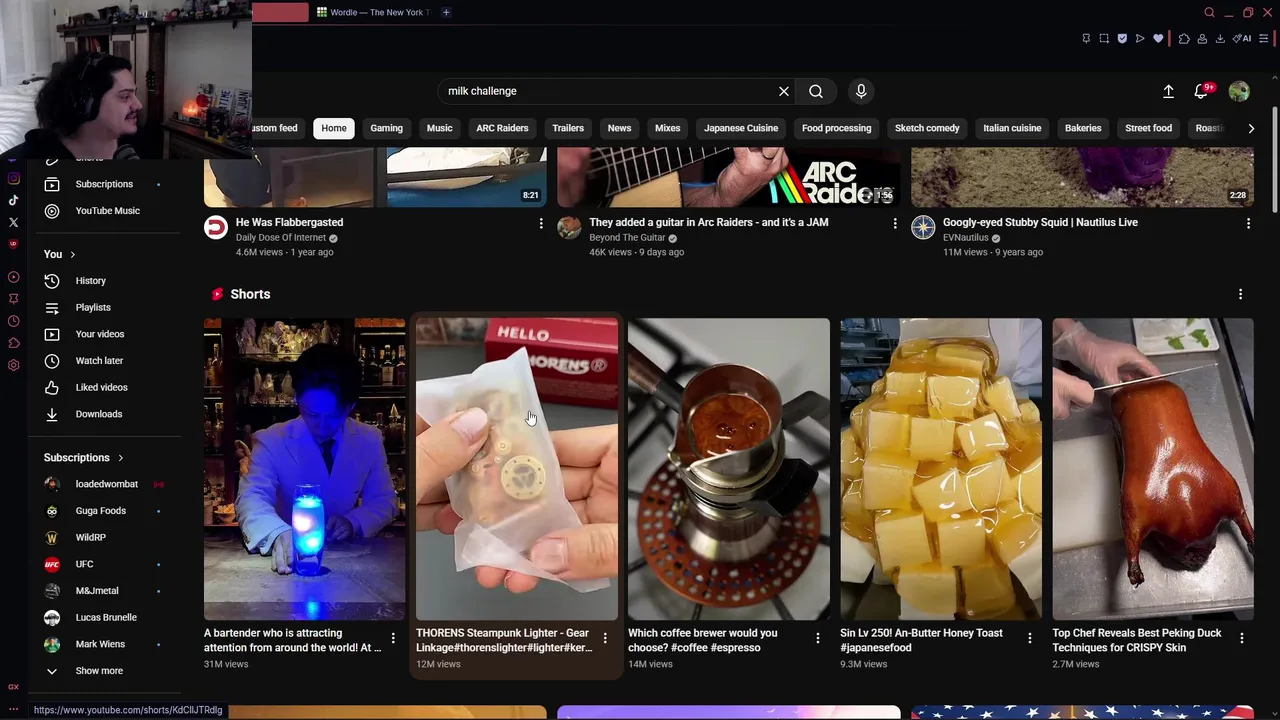Select the Home filter chip

pyautogui.click(x=334, y=128)
